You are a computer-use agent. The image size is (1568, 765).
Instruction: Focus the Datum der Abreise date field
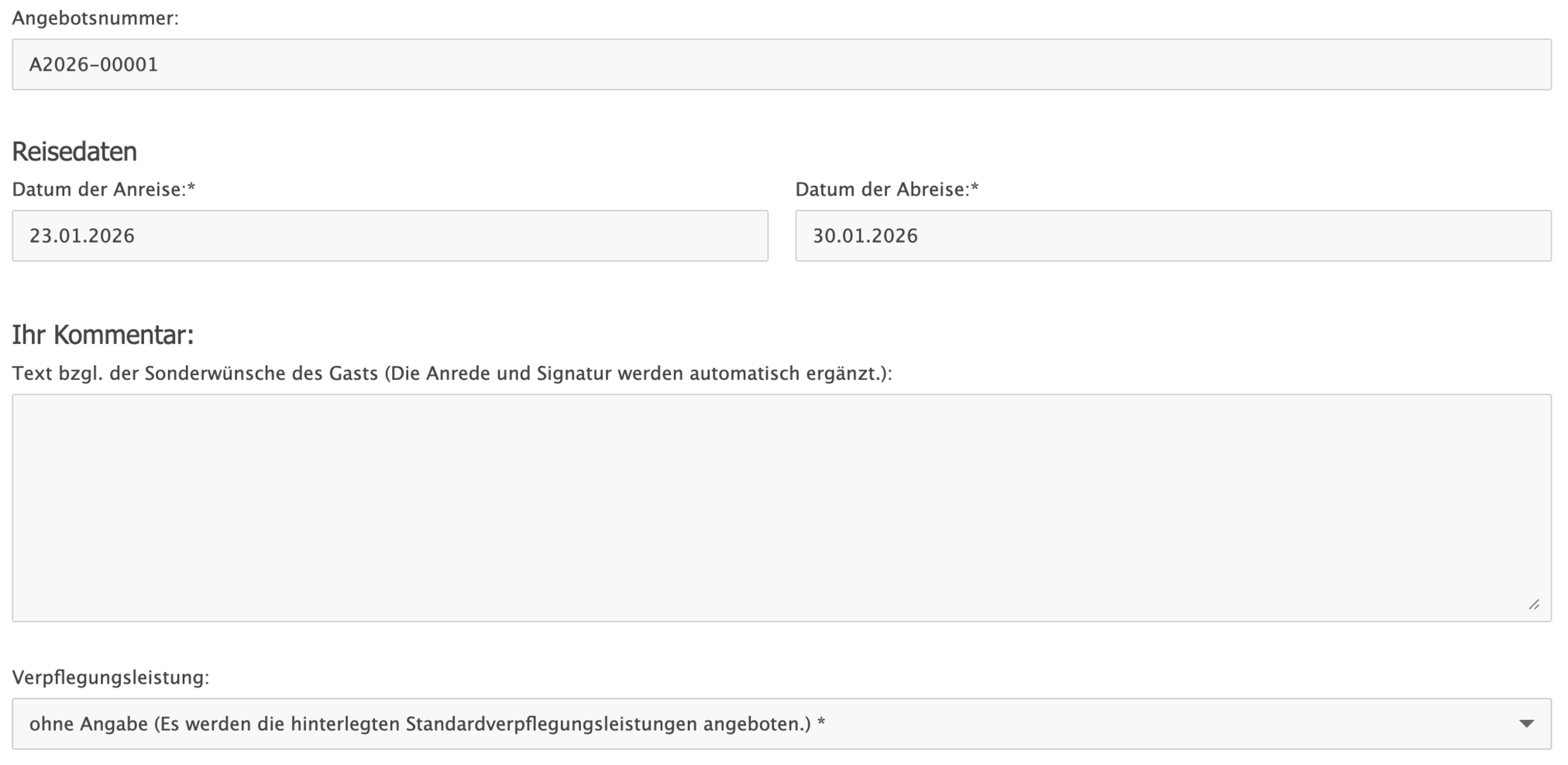pyautogui.click(x=1173, y=236)
